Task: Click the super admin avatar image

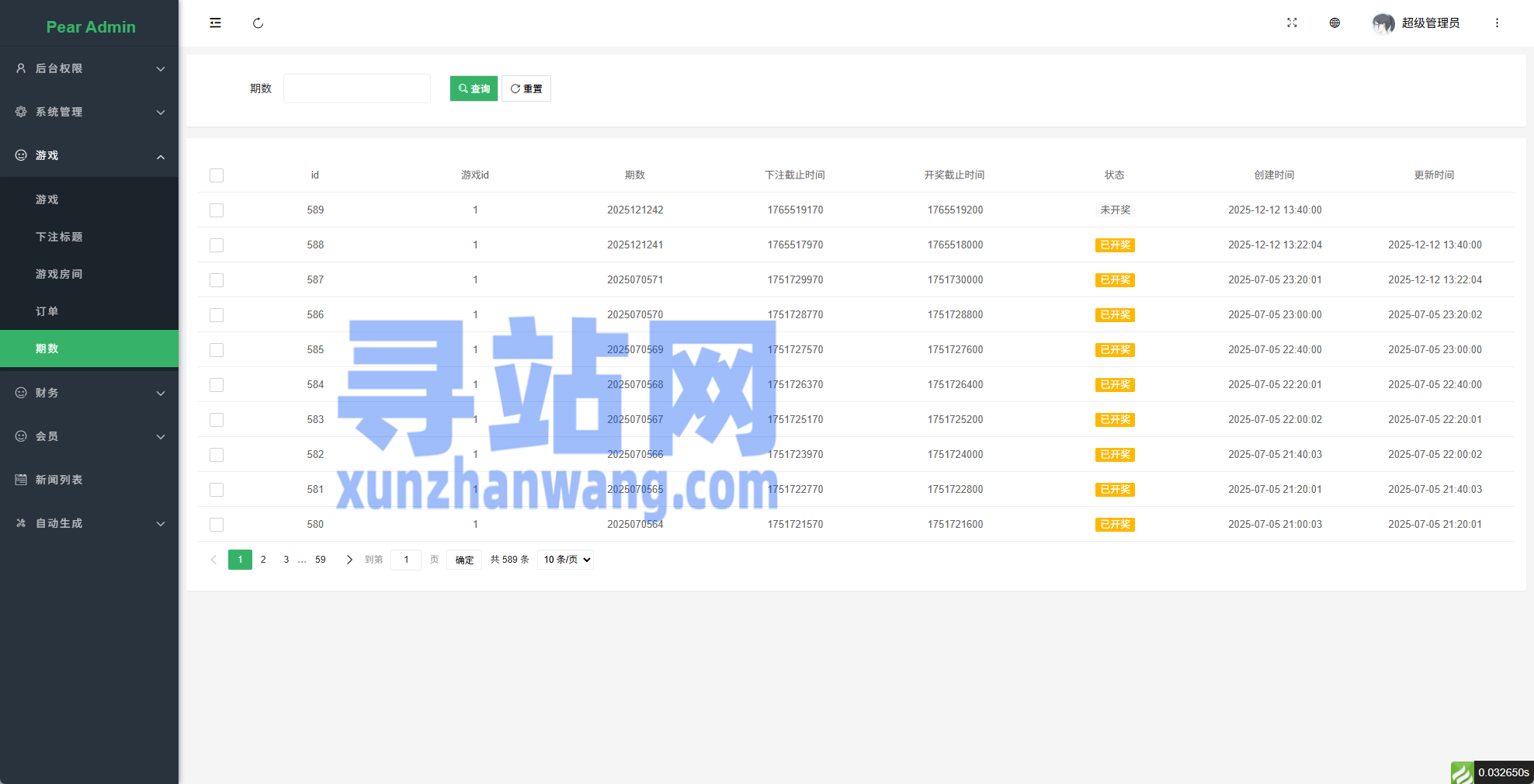Action: point(1383,23)
